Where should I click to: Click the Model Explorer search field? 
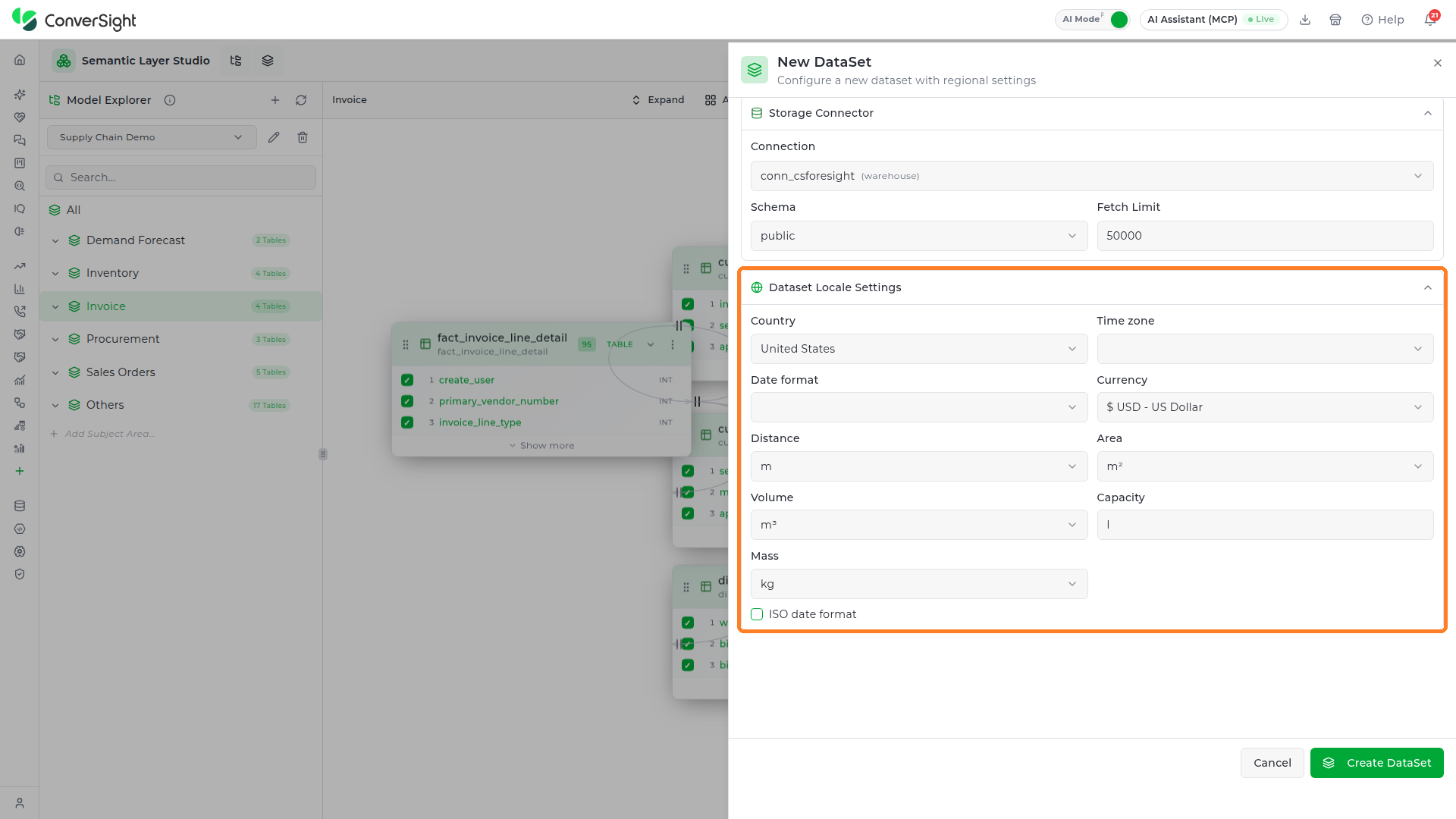pos(180,177)
